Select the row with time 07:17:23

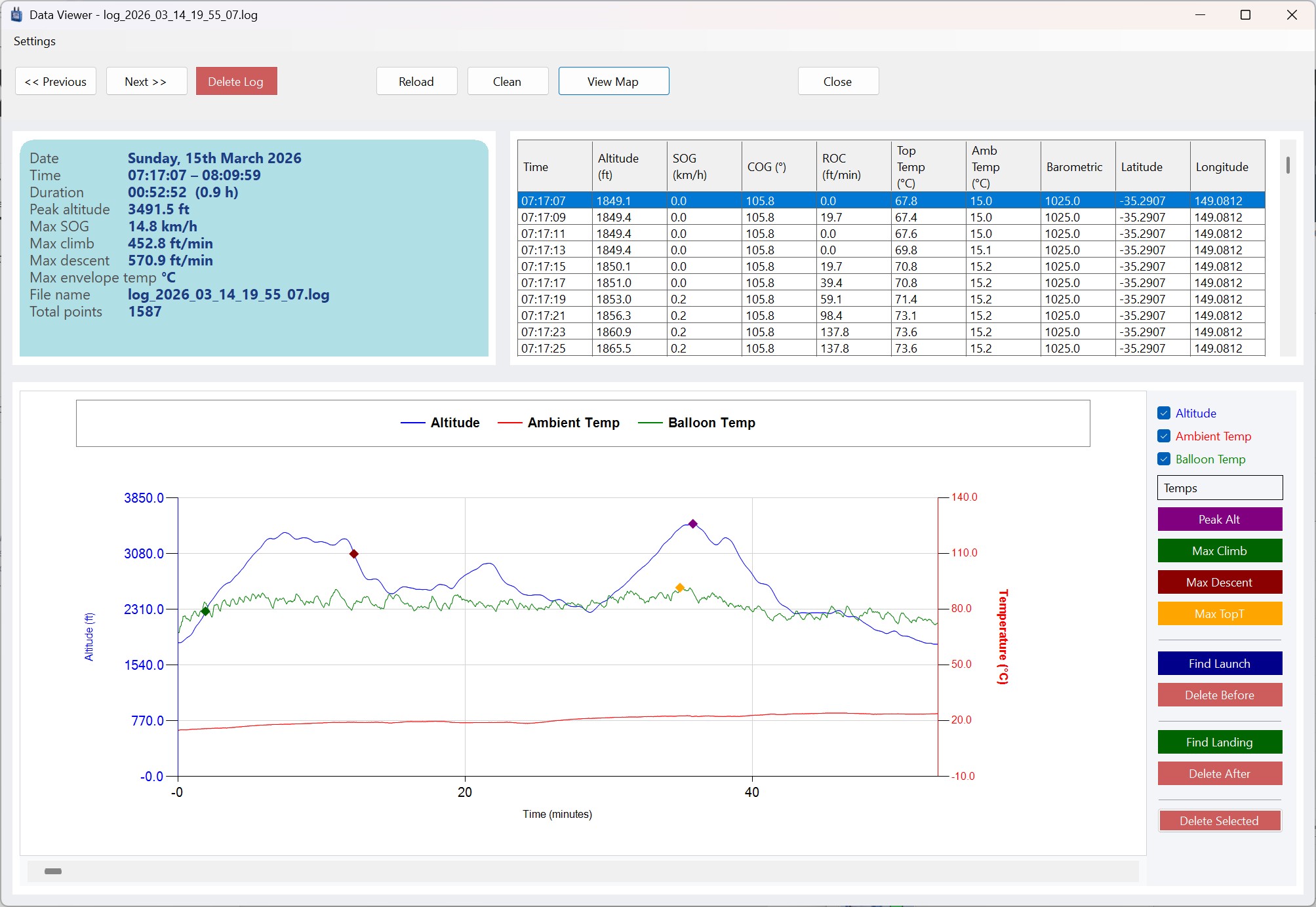click(891, 332)
